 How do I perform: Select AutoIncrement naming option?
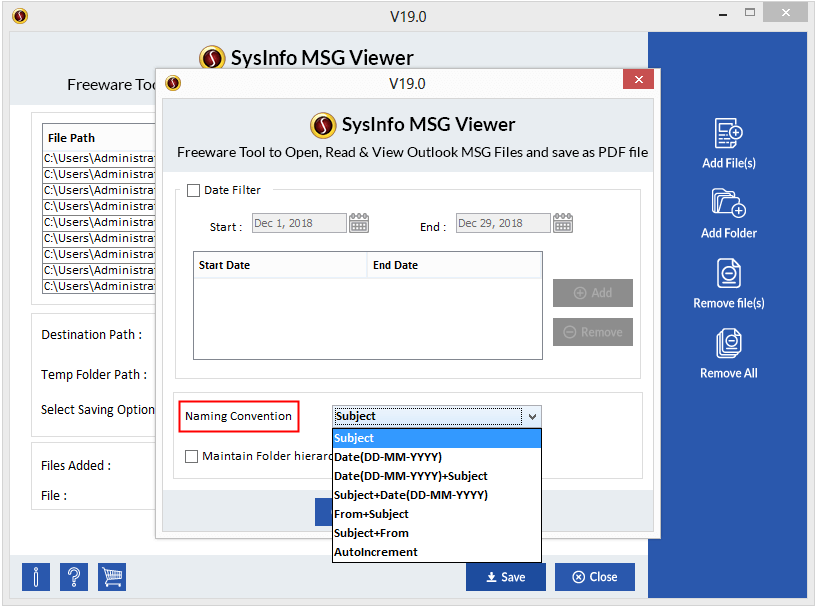point(437,552)
